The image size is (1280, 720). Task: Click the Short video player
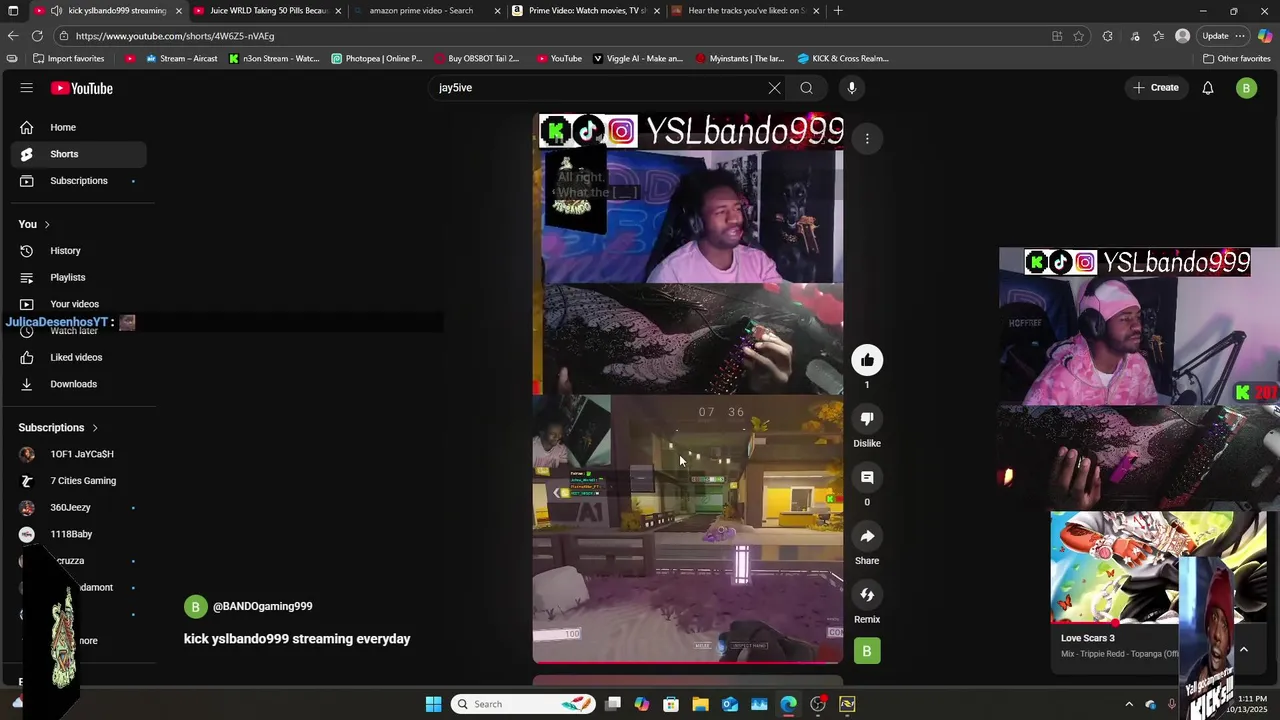point(688,390)
